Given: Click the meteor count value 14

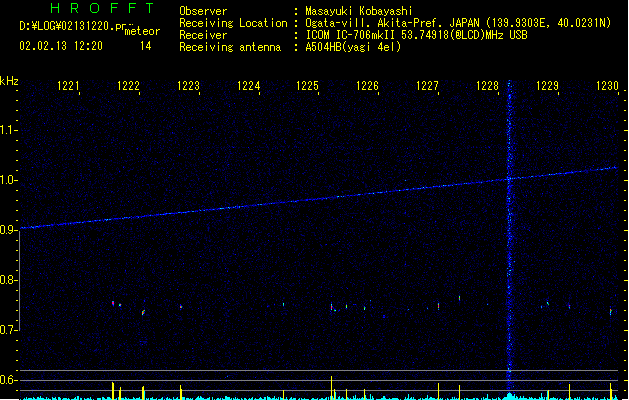Looking at the screenshot, I should coord(146,46).
